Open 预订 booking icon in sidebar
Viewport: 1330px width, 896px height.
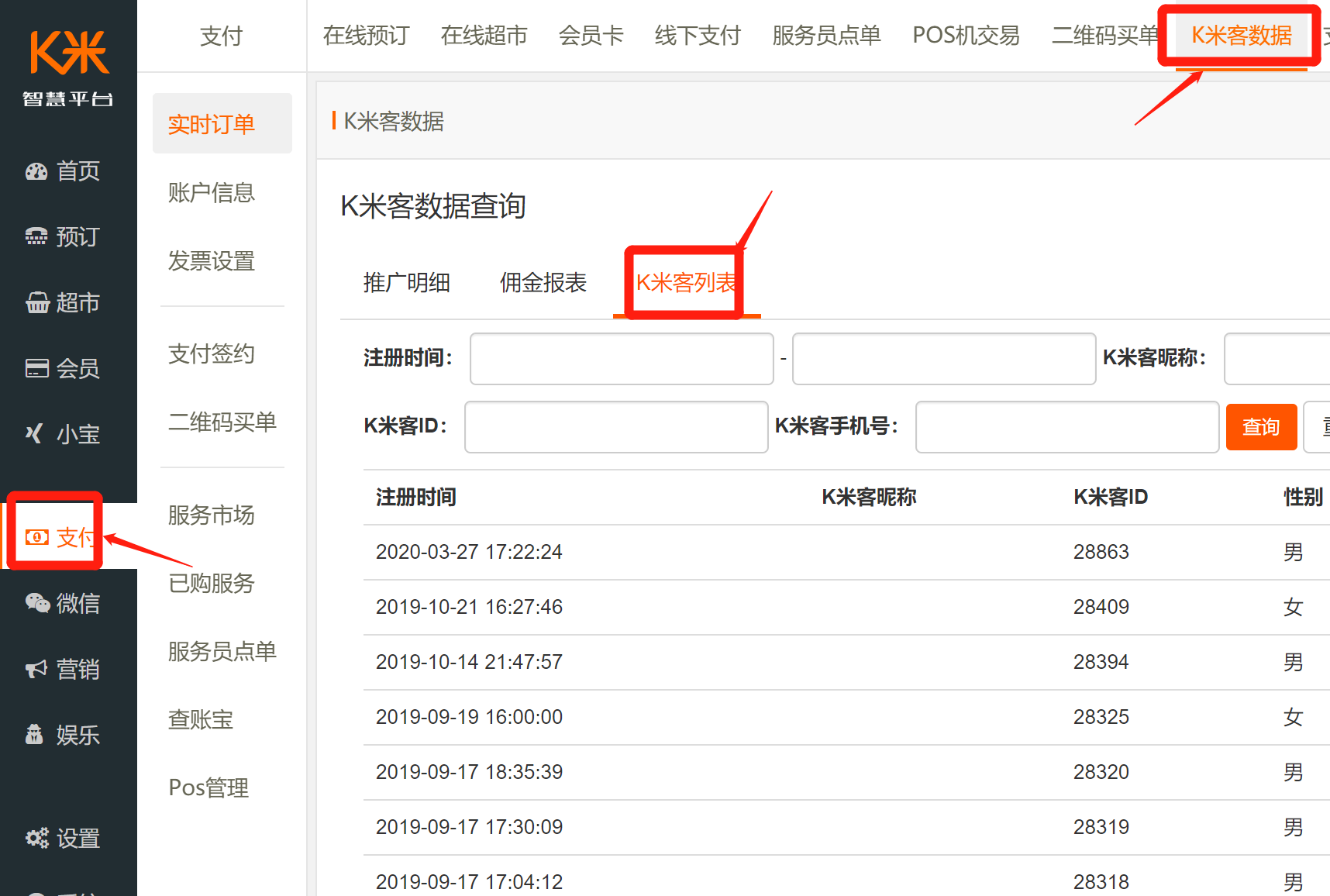coord(36,237)
